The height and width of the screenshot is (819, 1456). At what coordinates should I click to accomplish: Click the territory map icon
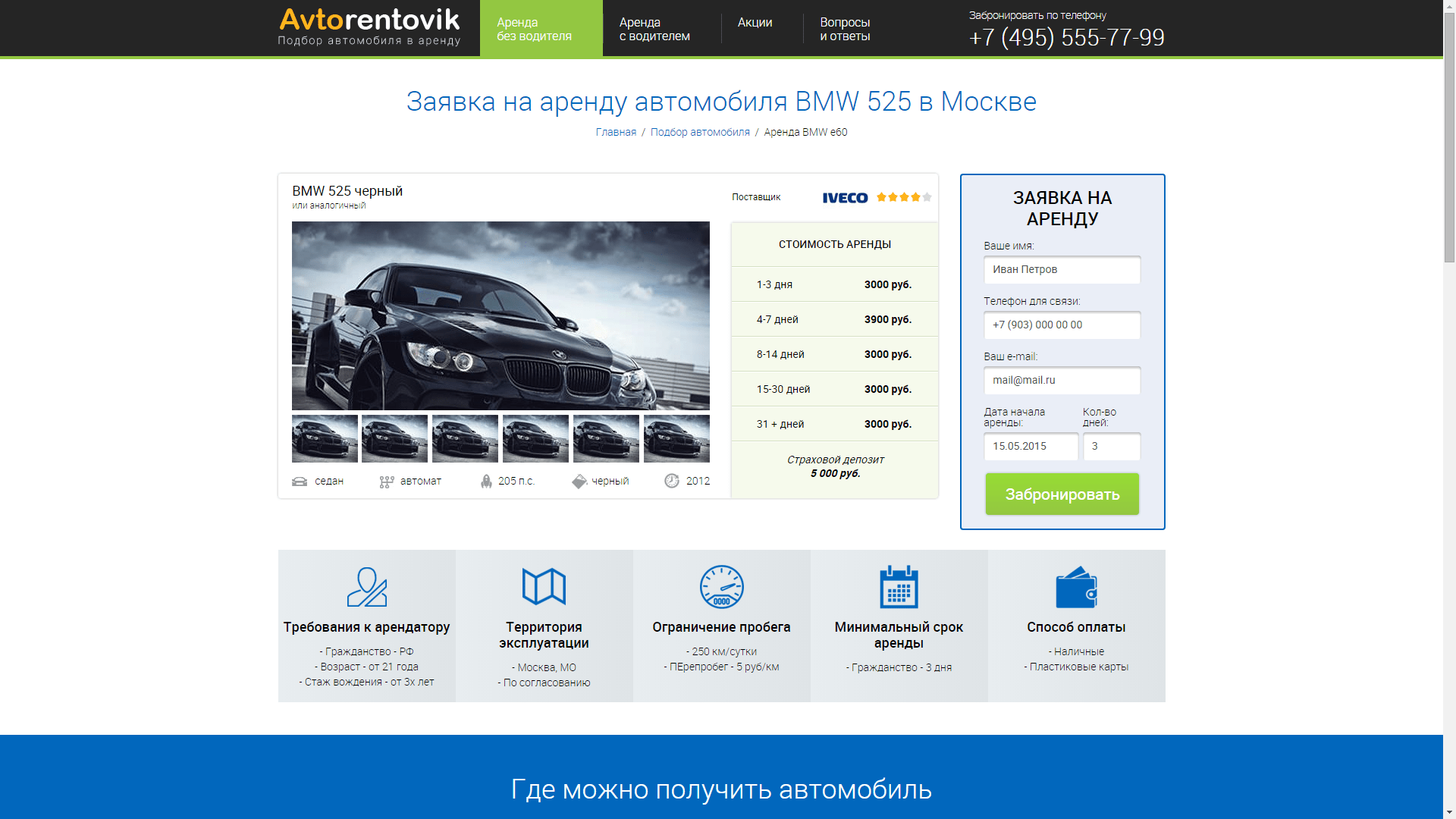click(544, 586)
